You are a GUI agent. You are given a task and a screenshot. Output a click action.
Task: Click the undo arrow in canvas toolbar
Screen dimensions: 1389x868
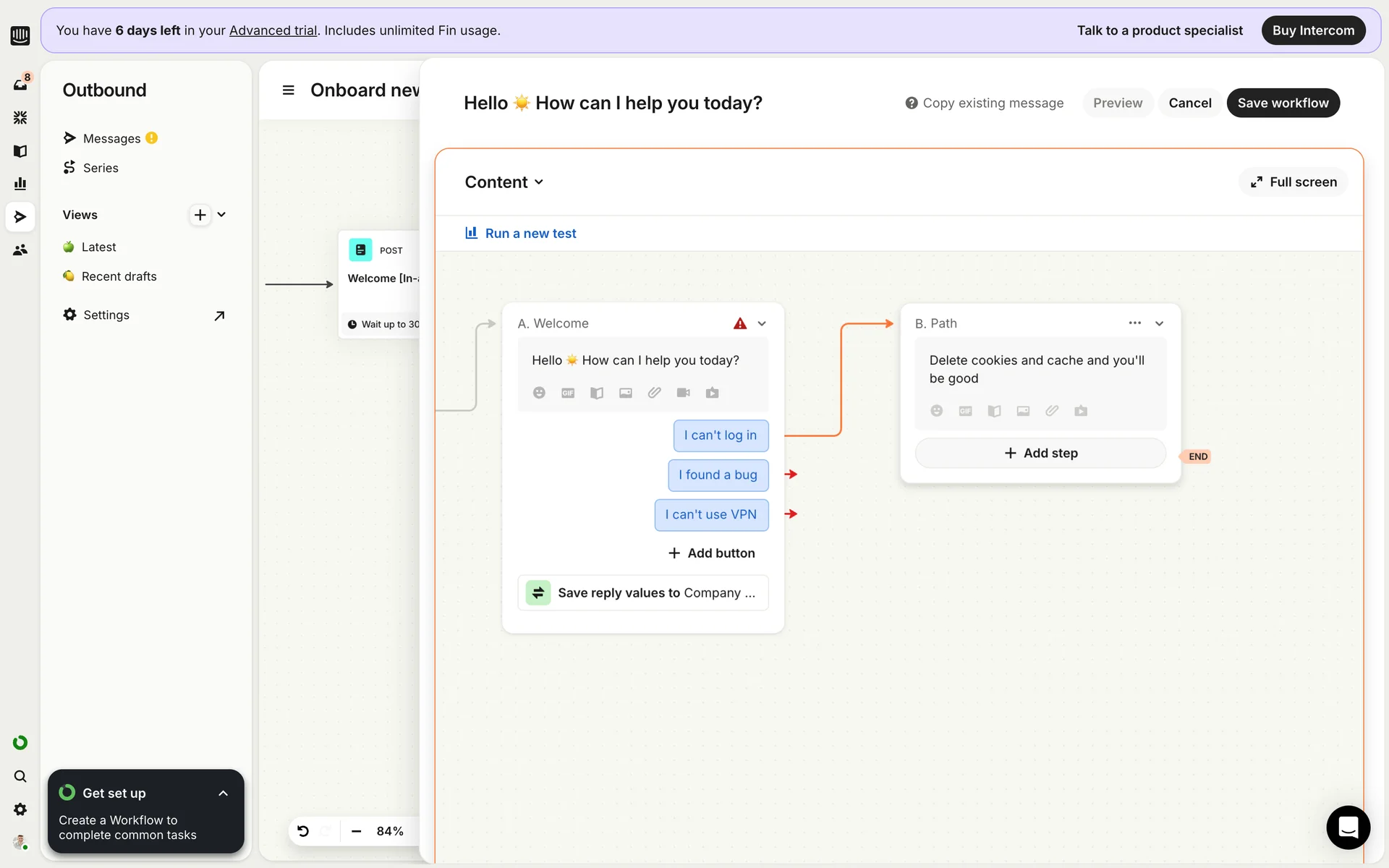pyautogui.click(x=303, y=831)
